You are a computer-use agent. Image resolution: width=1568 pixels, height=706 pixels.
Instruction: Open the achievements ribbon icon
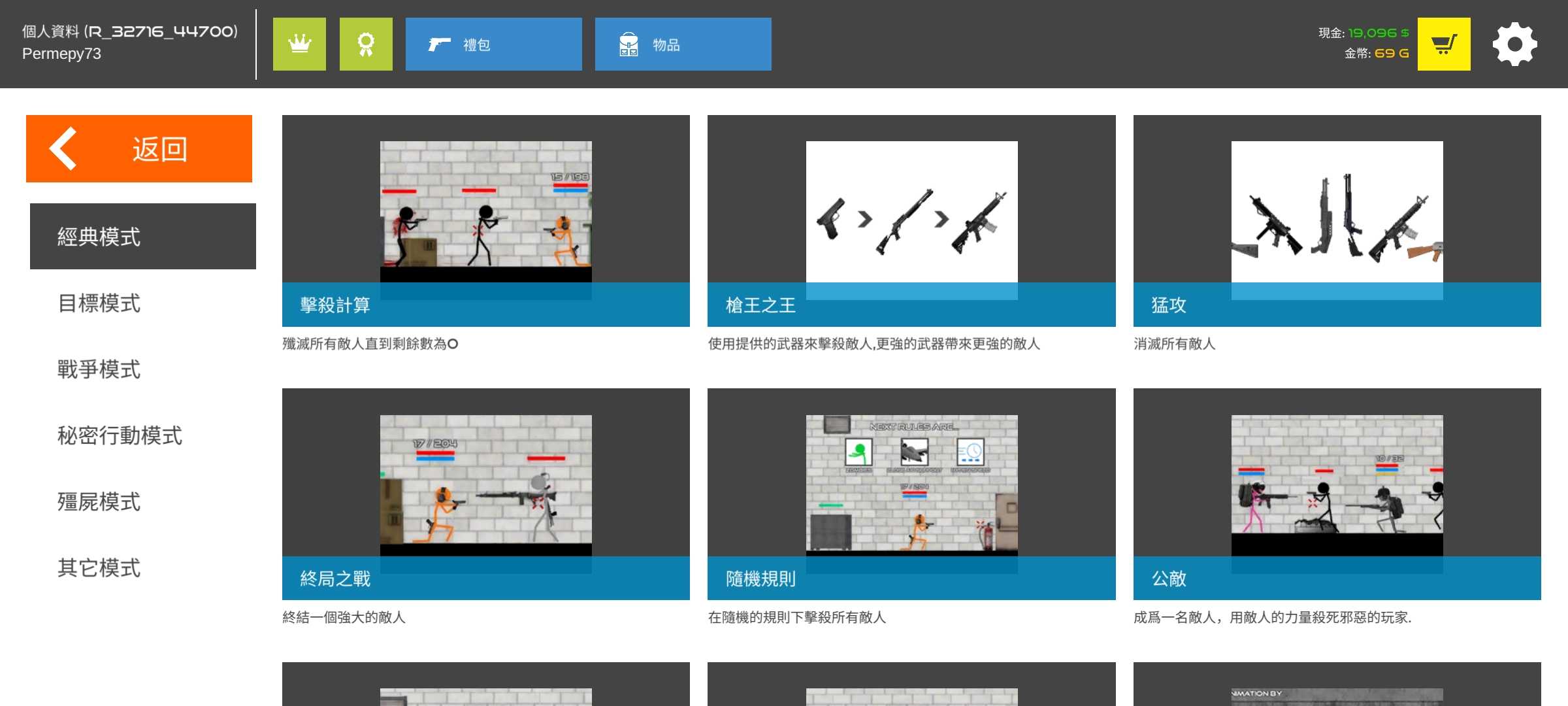(366, 44)
